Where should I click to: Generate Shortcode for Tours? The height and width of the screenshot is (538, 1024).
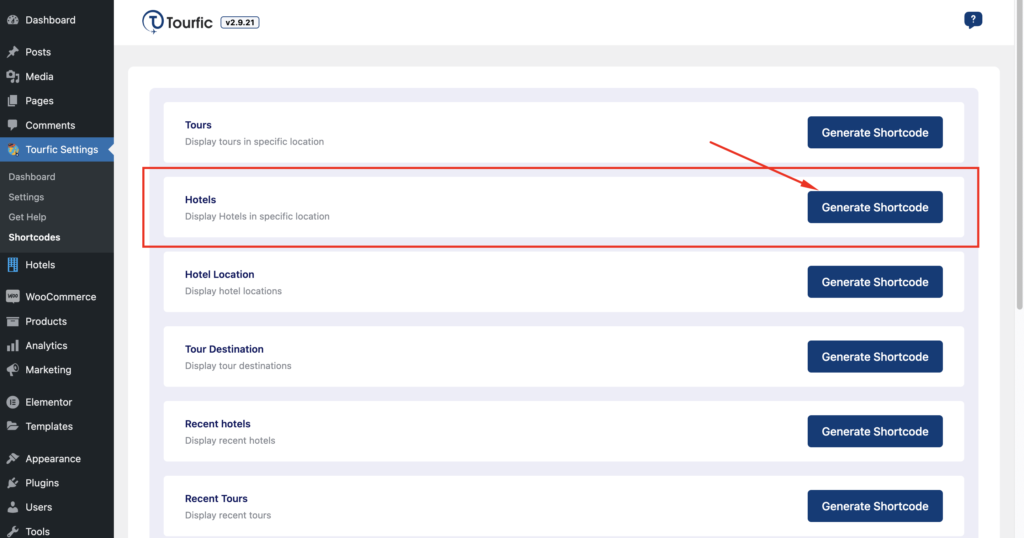coord(874,133)
